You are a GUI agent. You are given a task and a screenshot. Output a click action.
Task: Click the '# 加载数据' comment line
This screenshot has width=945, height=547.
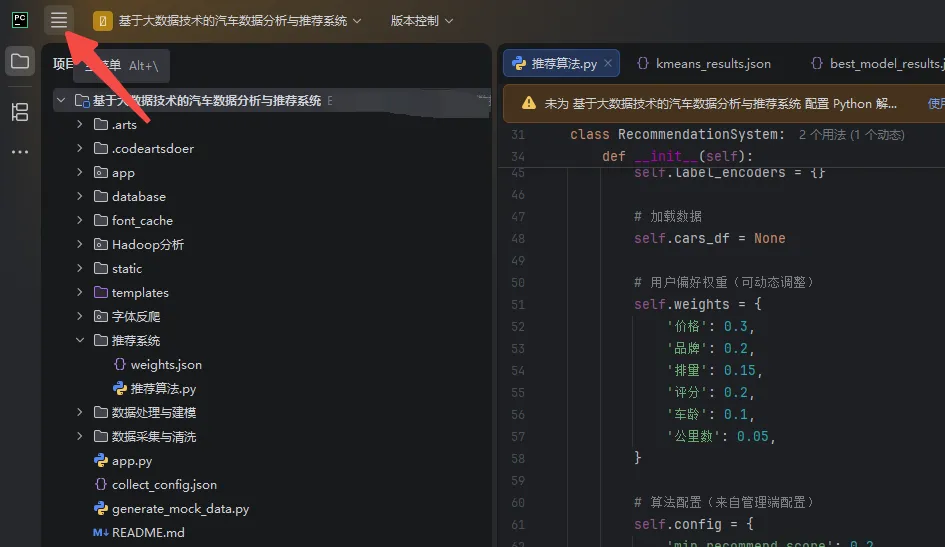pos(668,216)
